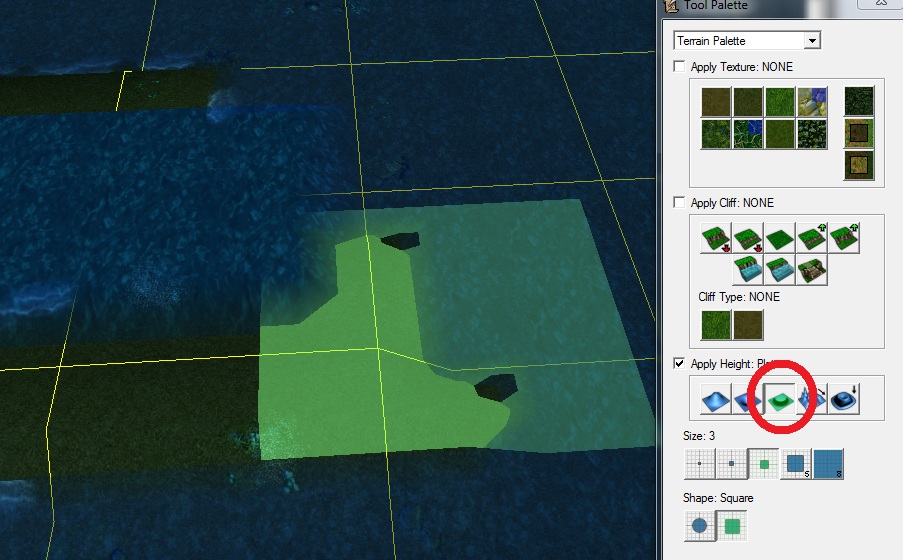Pick Increase Two cliff levels tool
This screenshot has width=904, height=560.
click(844, 238)
